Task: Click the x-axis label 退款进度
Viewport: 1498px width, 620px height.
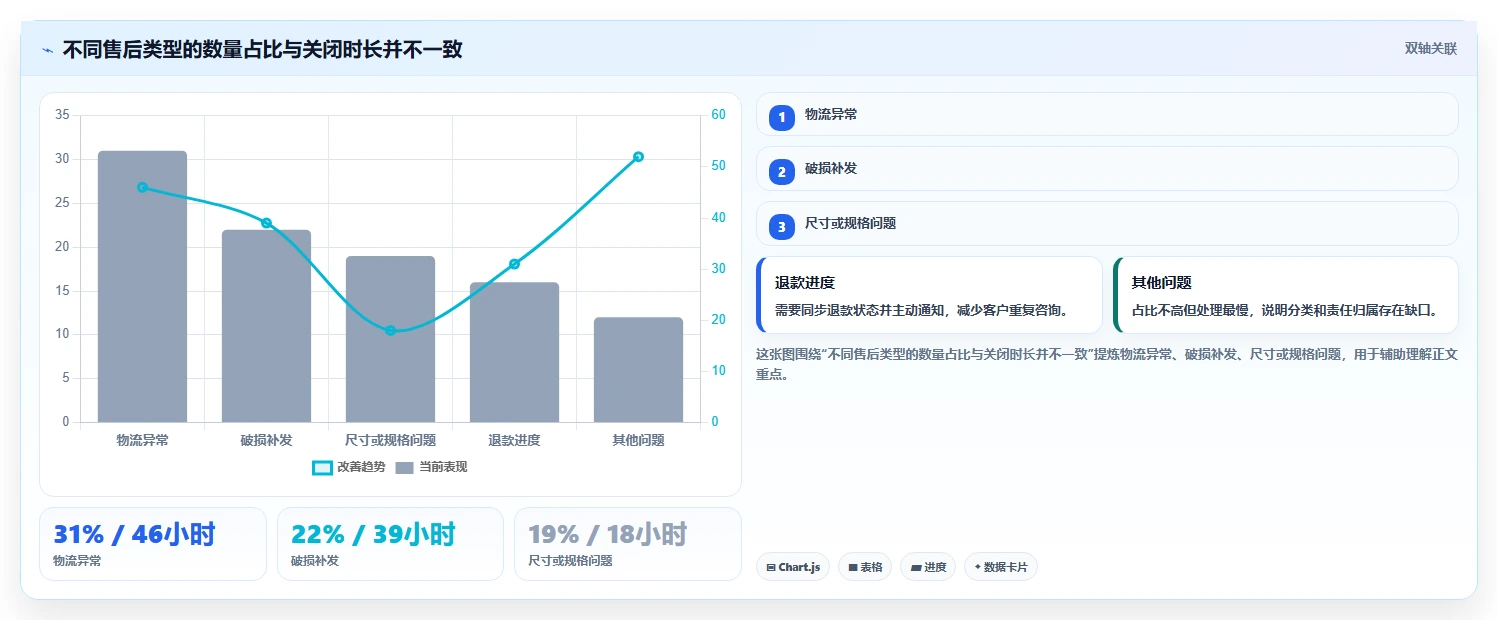Action: [x=514, y=440]
